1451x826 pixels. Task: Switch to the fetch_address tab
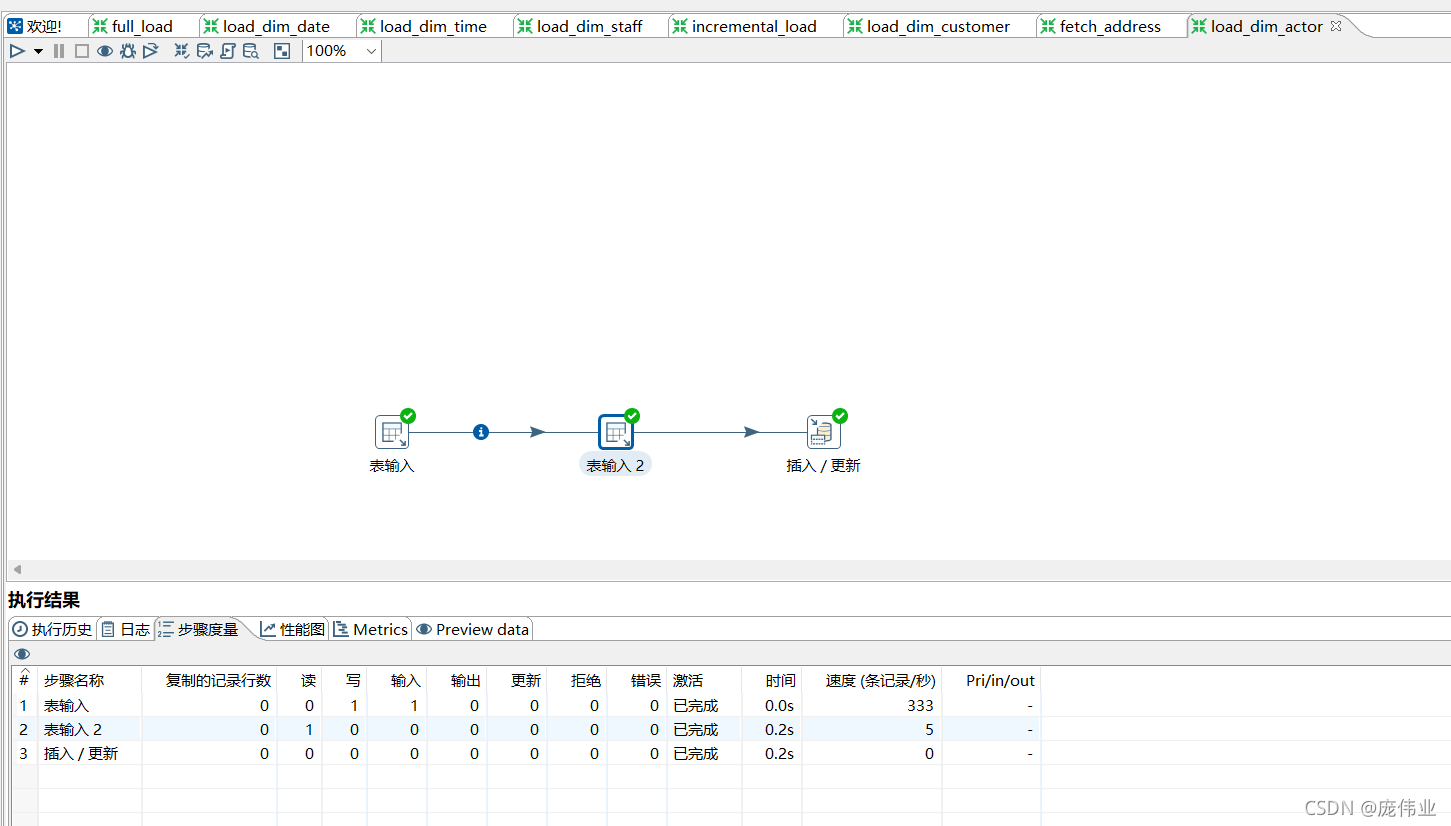(1110, 27)
